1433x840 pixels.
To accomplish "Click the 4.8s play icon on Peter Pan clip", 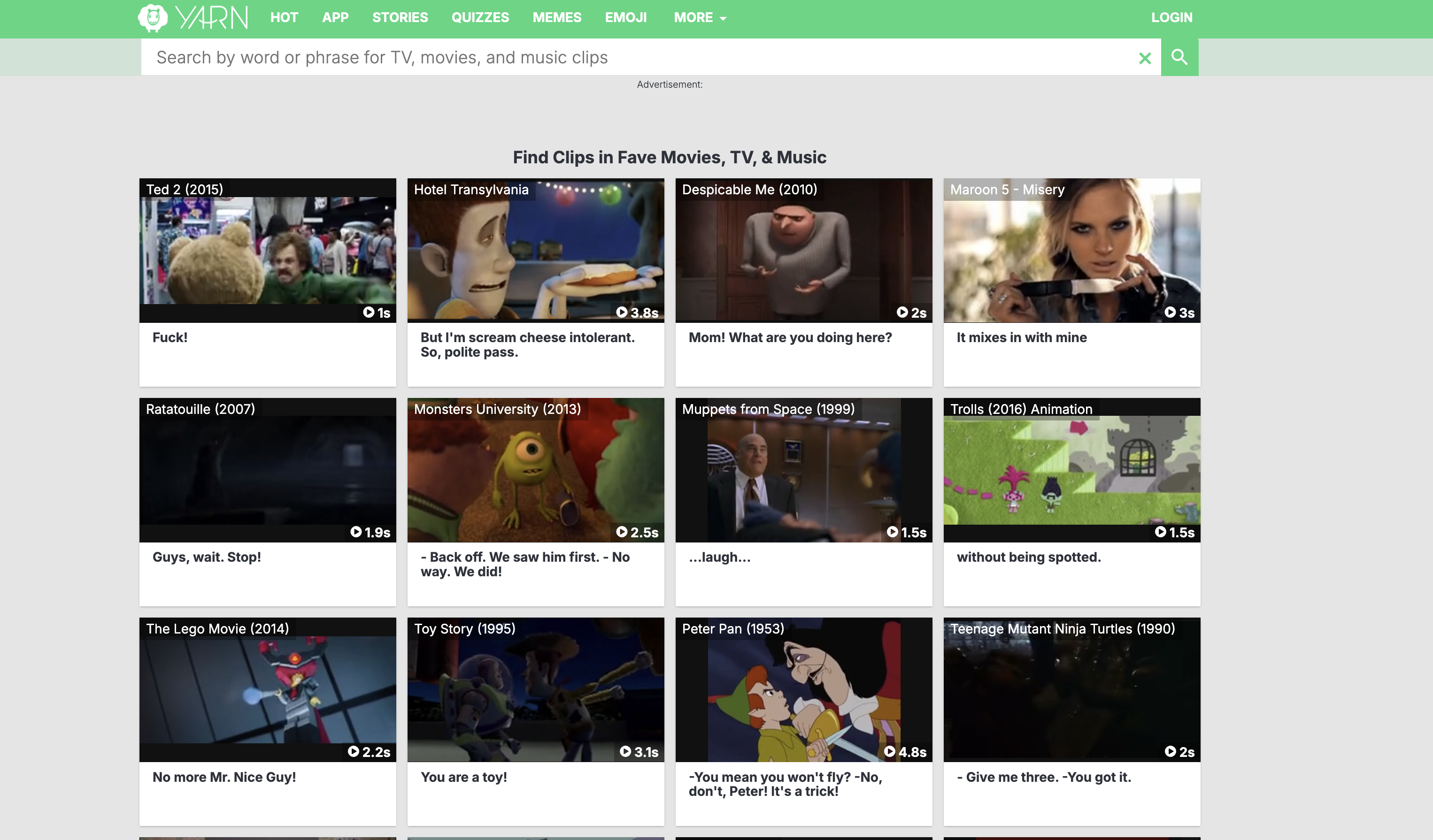I will tap(890, 751).
